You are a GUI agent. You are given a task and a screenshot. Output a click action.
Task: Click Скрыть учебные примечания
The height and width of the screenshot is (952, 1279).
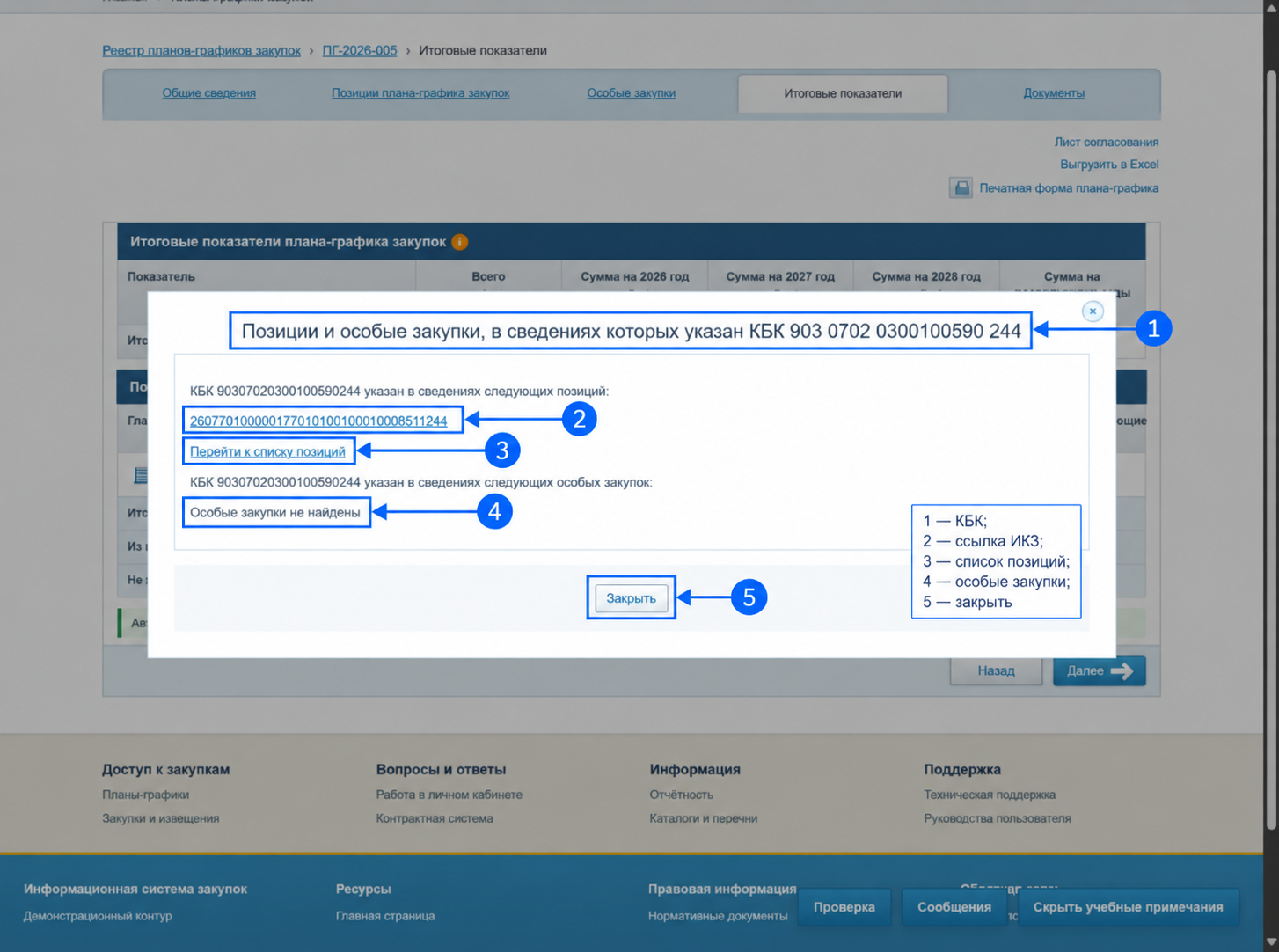(1129, 907)
